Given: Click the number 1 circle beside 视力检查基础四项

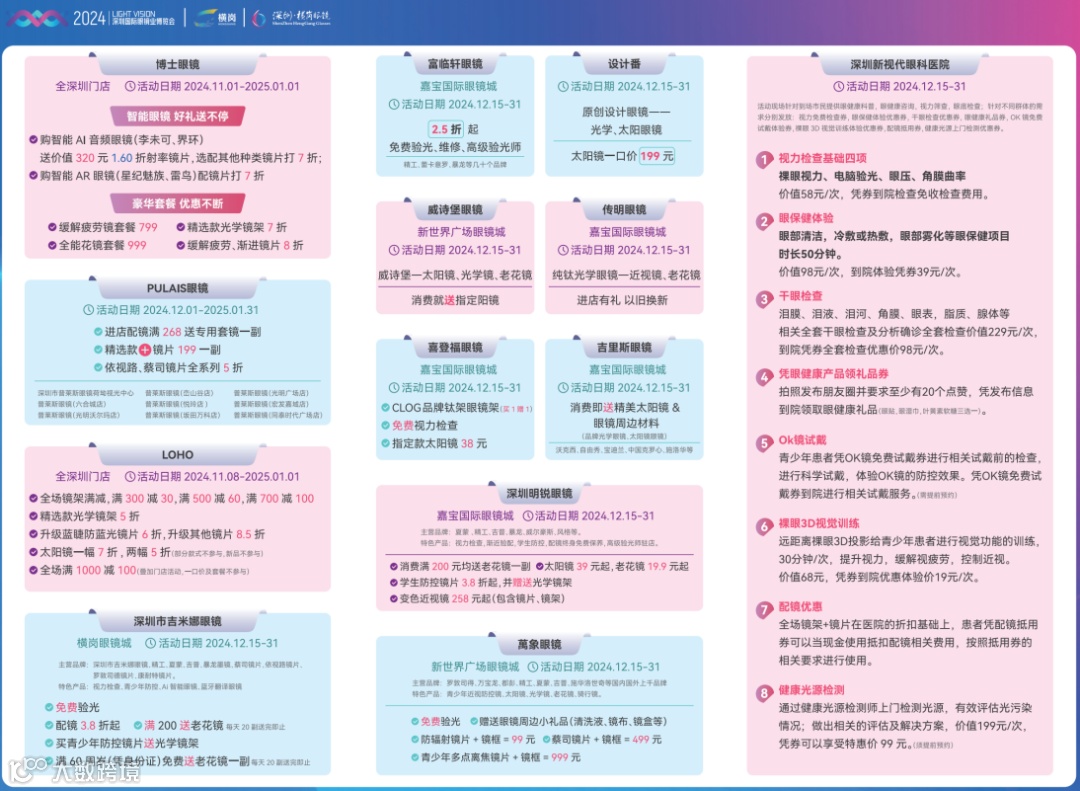Looking at the screenshot, I should (764, 160).
